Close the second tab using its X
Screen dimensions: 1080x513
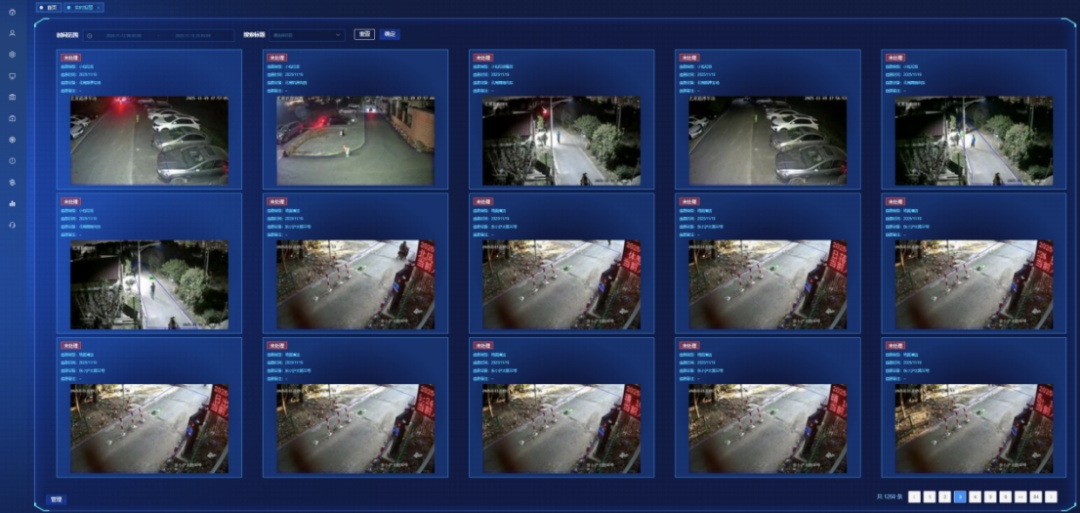coord(99,7)
